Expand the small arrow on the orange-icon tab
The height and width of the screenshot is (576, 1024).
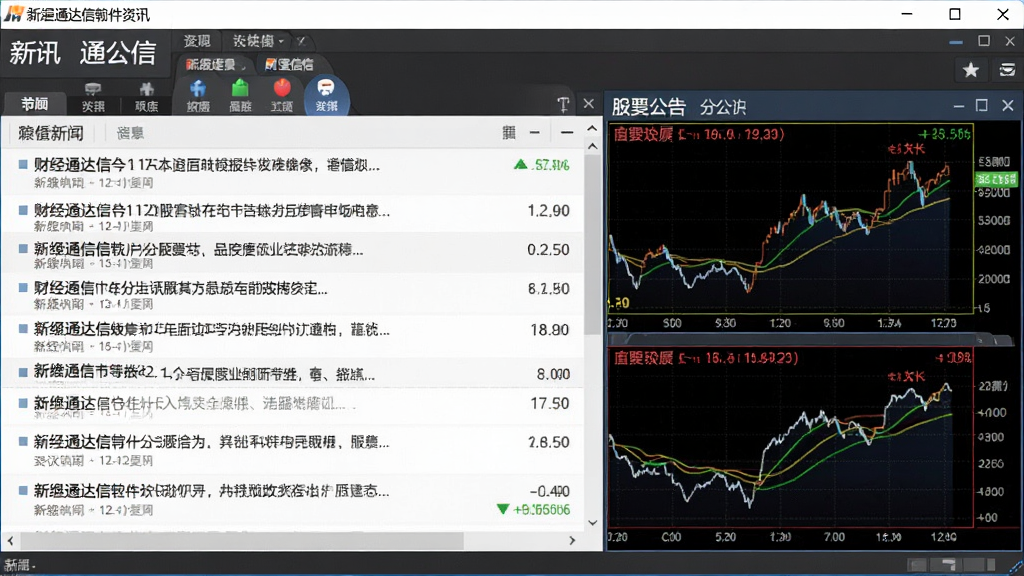click(243, 66)
